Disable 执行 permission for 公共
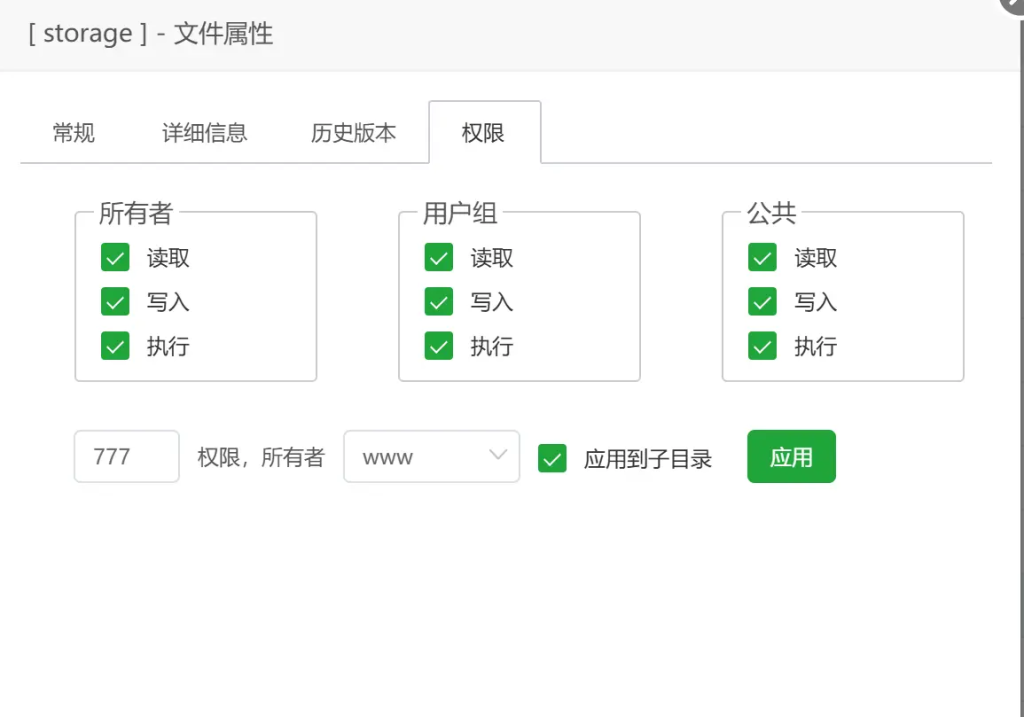 tap(763, 346)
